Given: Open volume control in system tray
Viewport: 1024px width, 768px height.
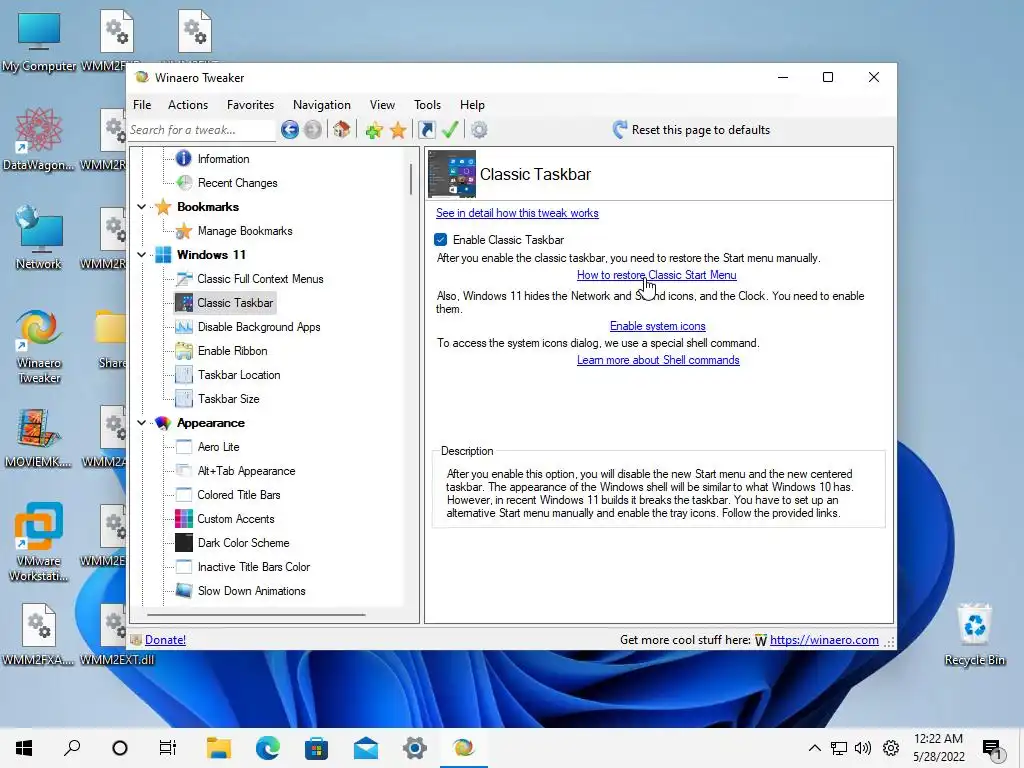Looking at the screenshot, I should (x=863, y=748).
